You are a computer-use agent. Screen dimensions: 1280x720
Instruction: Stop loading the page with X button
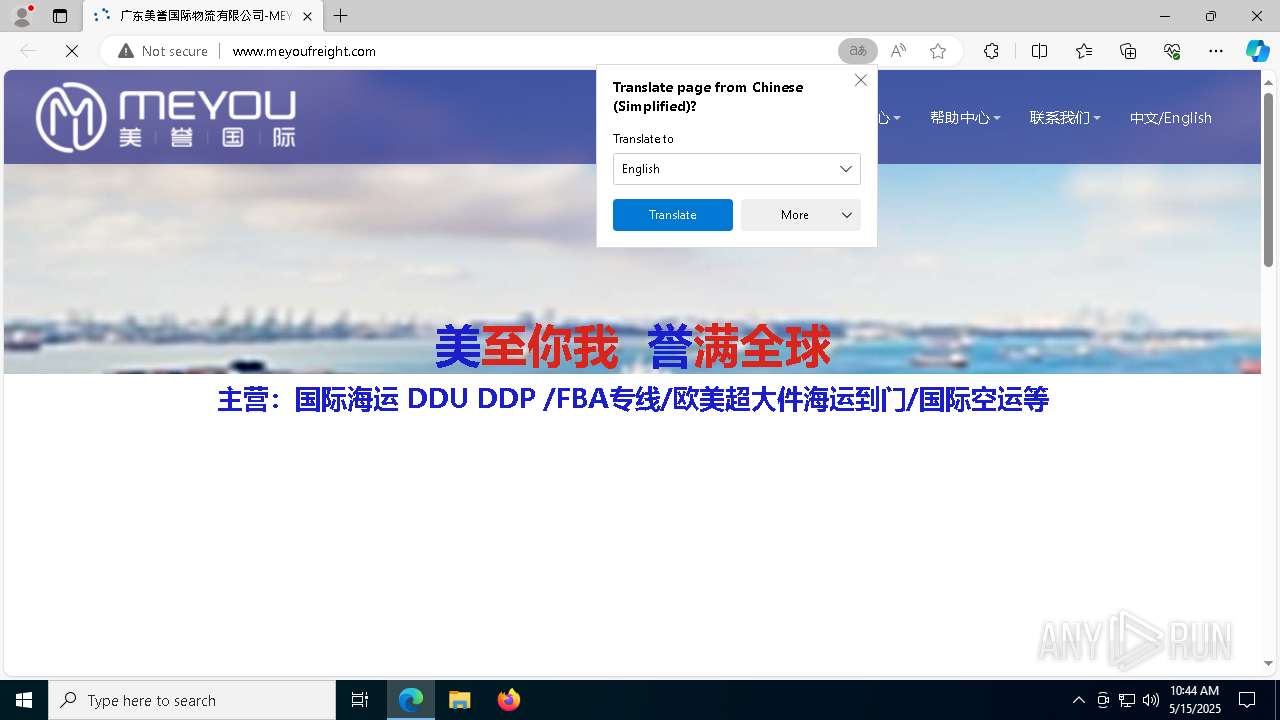pos(72,51)
